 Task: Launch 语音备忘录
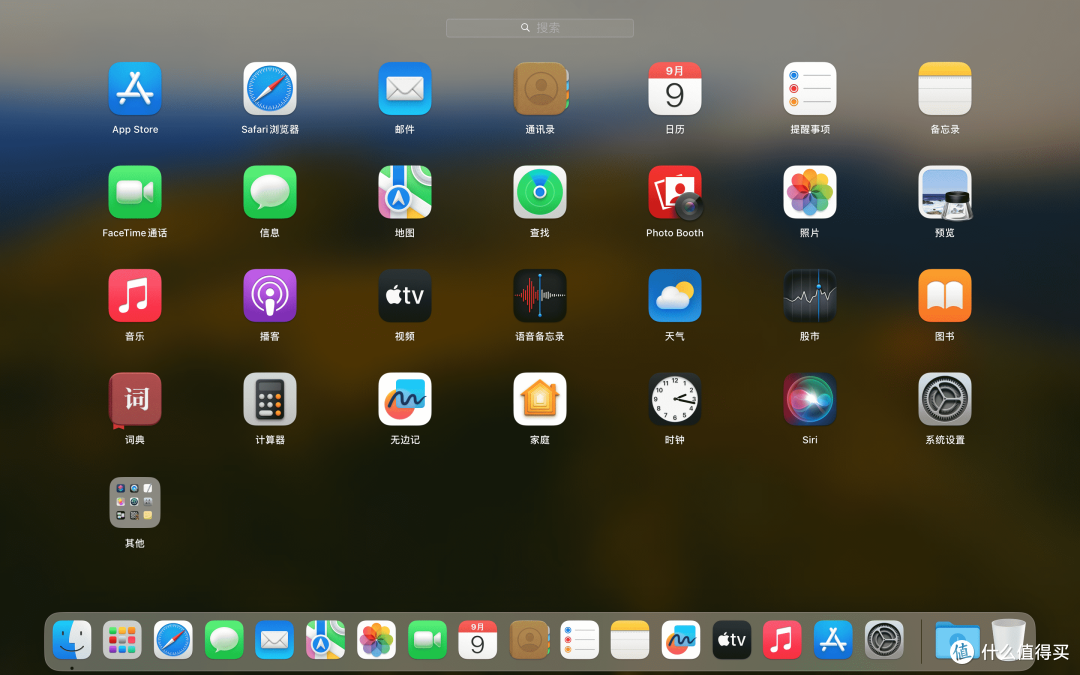[x=540, y=295]
